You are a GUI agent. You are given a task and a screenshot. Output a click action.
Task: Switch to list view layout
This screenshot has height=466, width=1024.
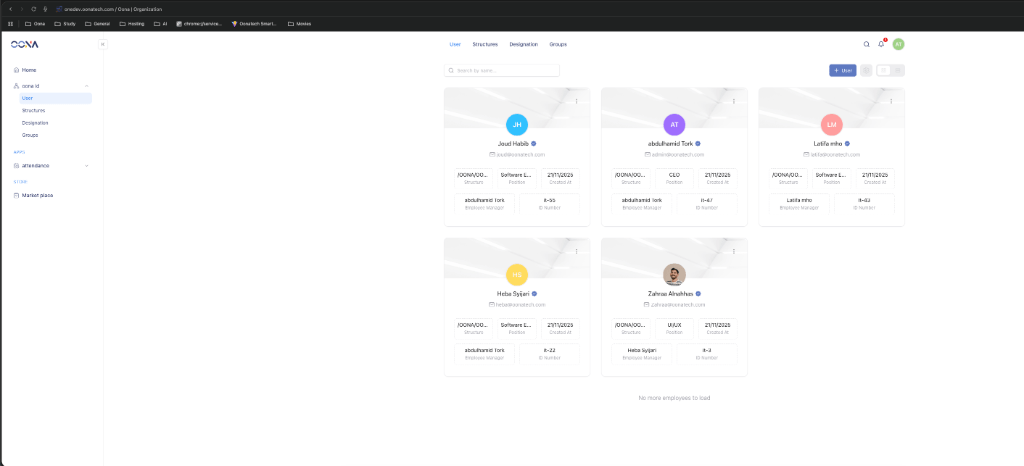coord(898,70)
